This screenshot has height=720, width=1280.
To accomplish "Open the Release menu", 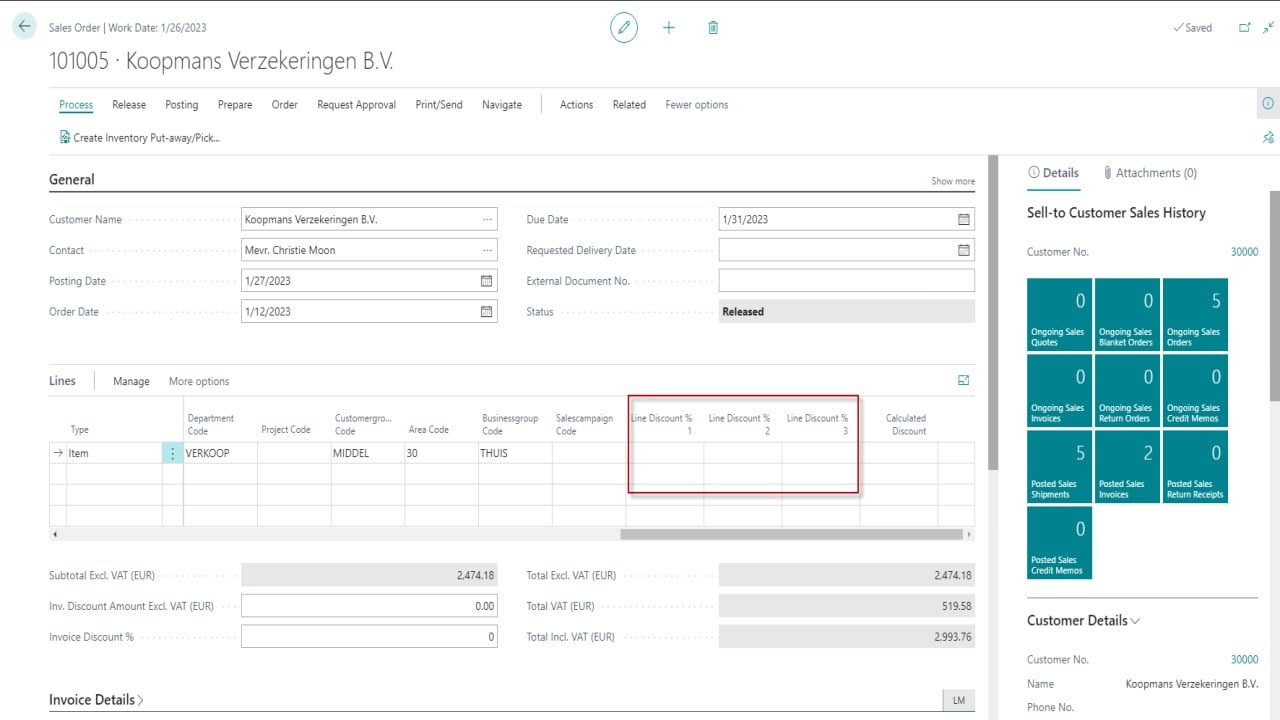I will tap(129, 105).
